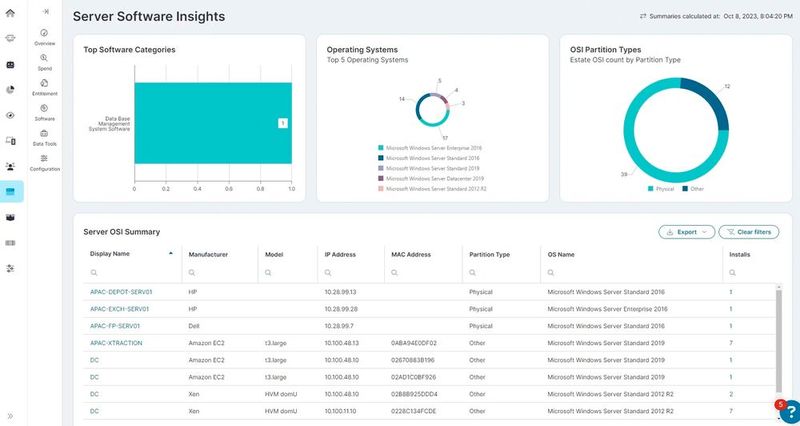Click the Data Base Management bar in chart
Image resolution: width=800 pixels, height=426 pixels.
click(x=213, y=123)
